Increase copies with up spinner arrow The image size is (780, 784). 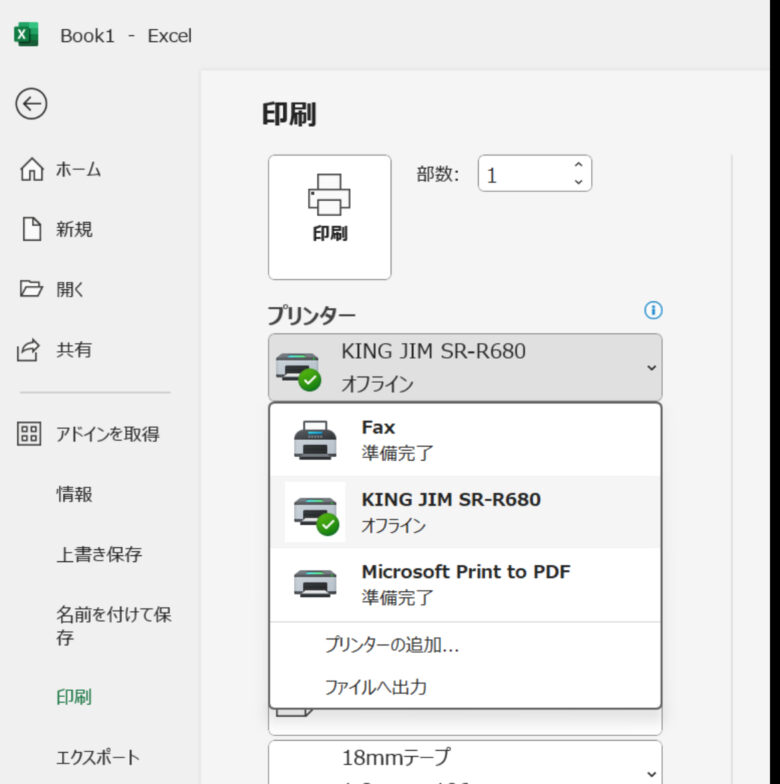pos(578,164)
